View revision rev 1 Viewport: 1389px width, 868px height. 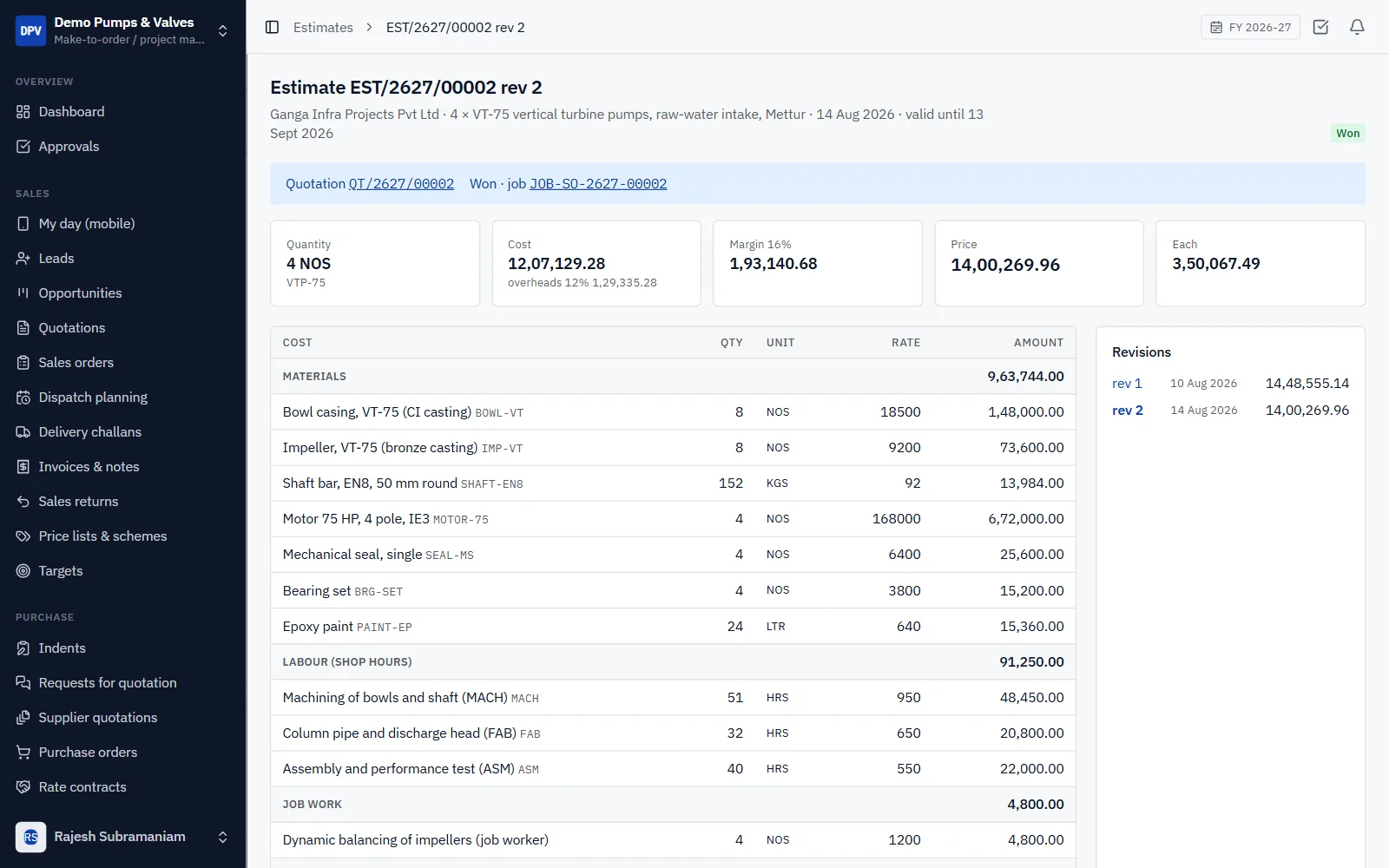(1127, 384)
